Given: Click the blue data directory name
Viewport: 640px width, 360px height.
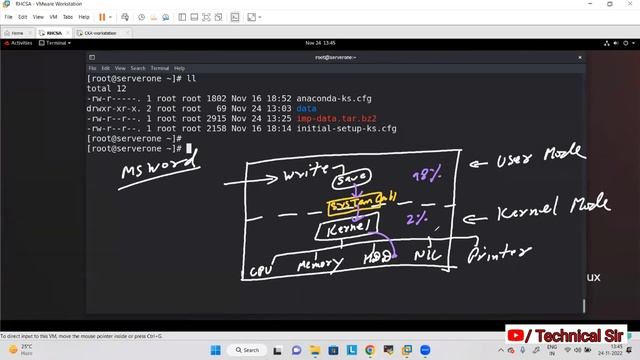Looking at the screenshot, I should (x=307, y=109).
